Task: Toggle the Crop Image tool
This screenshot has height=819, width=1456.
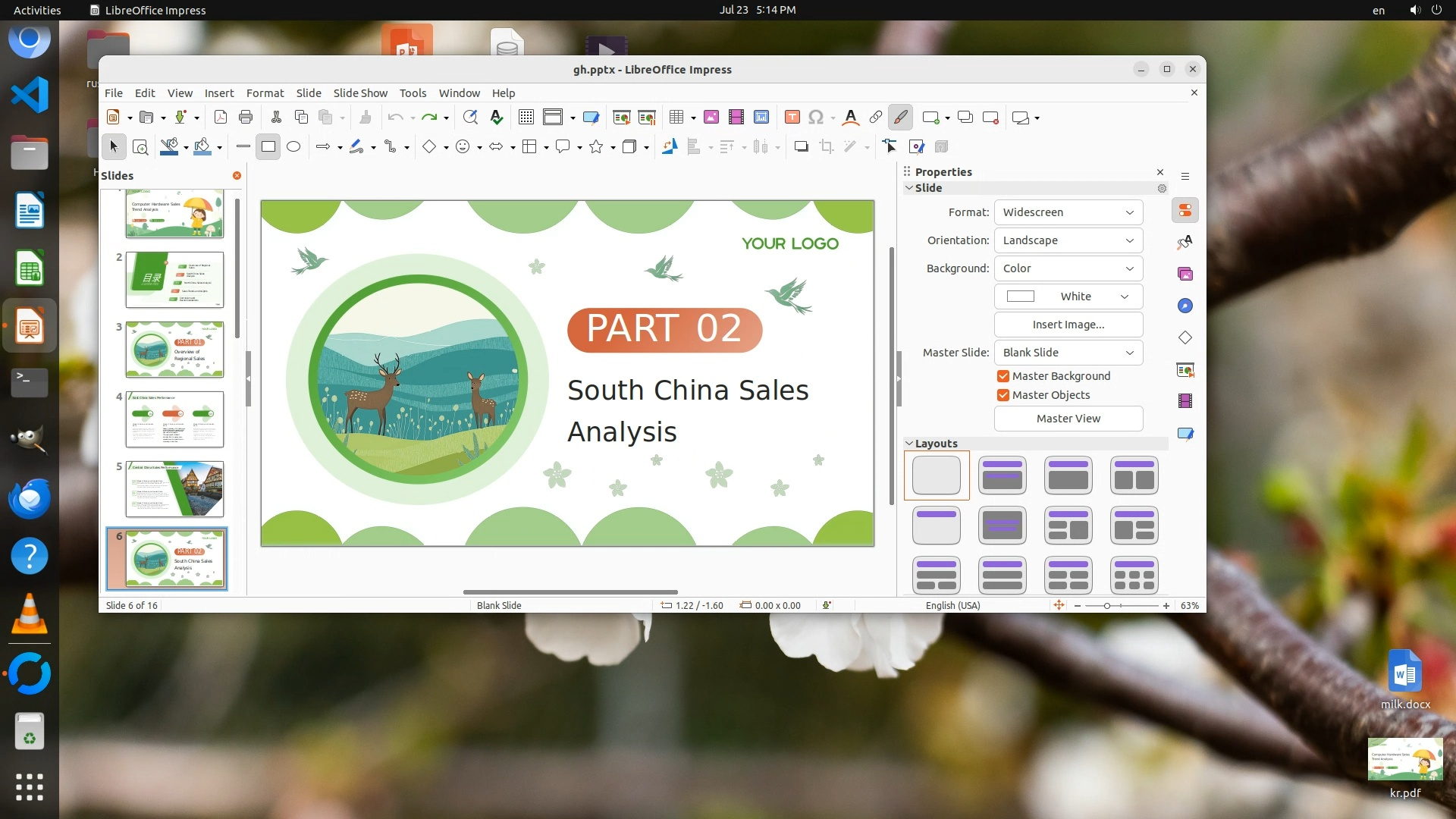Action: (x=827, y=147)
